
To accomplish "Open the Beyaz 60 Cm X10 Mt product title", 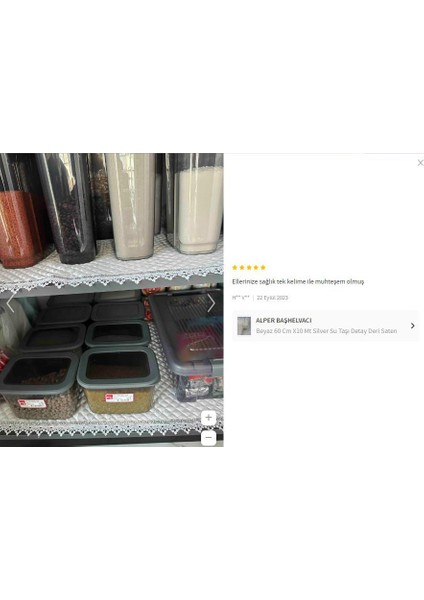I will coord(326,331).
